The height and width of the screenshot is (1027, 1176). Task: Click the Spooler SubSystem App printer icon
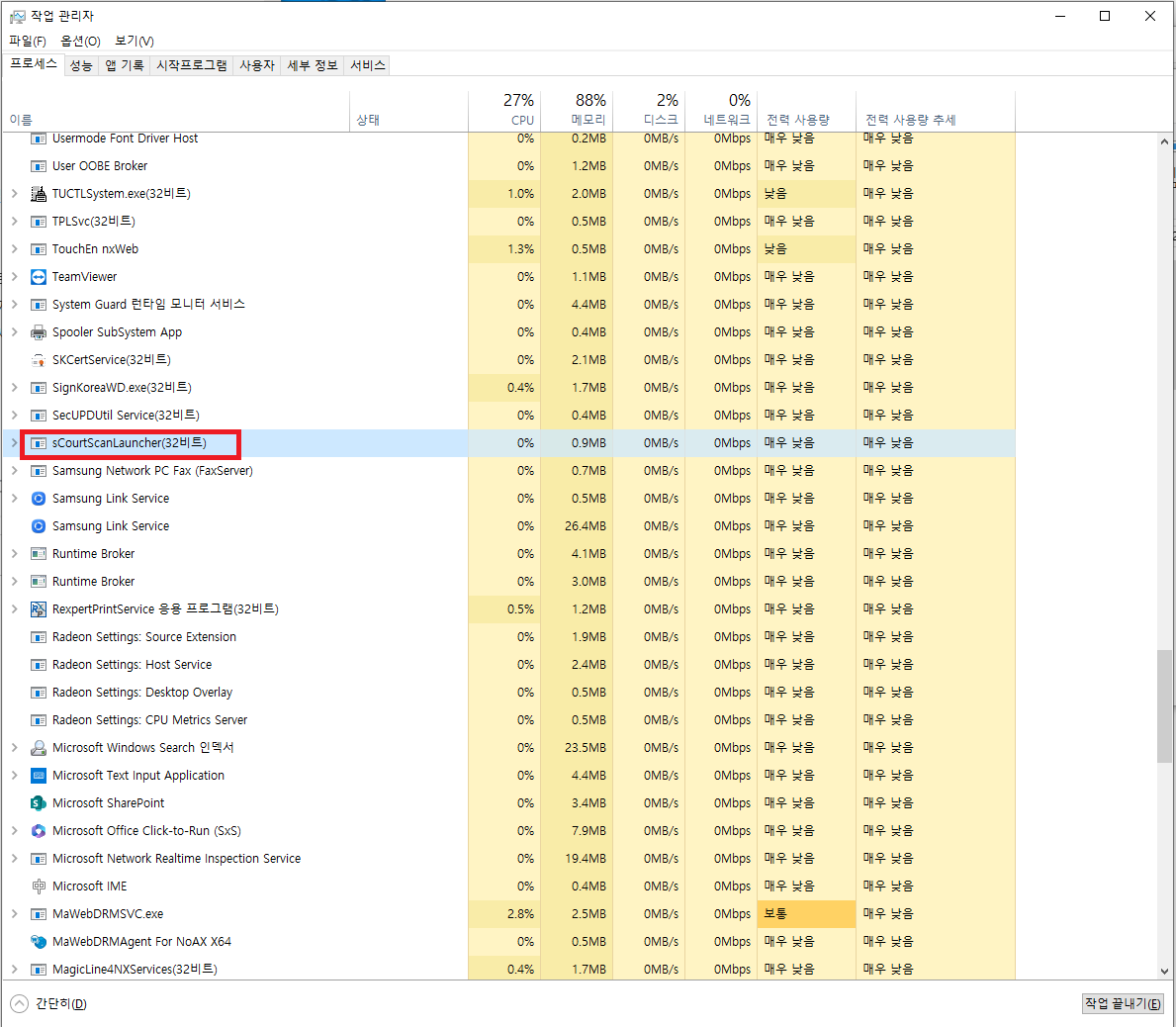(x=39, y=332)
